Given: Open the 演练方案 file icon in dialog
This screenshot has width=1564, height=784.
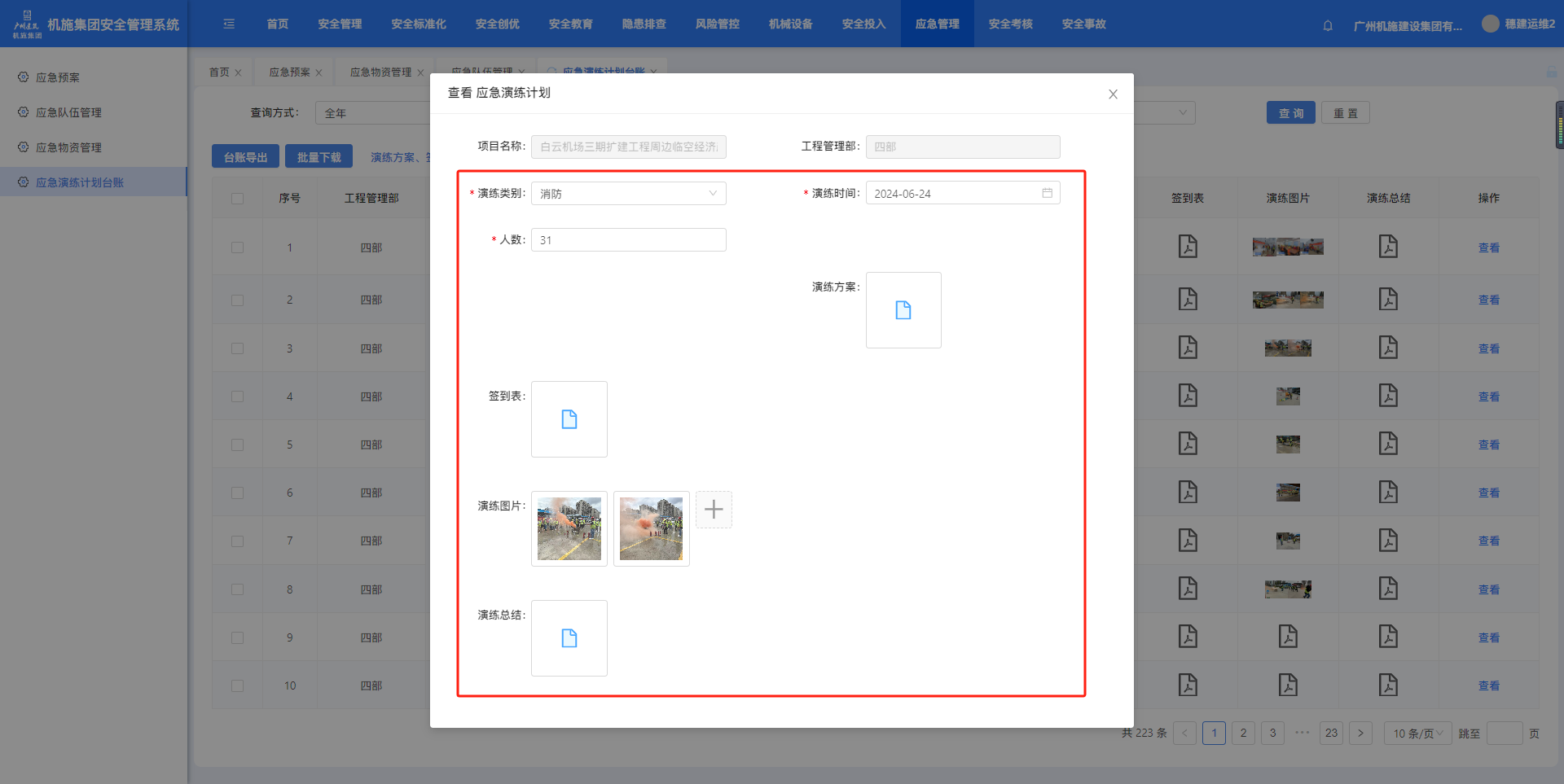Looking at the screenshot, I should click(x=903, y=310).
